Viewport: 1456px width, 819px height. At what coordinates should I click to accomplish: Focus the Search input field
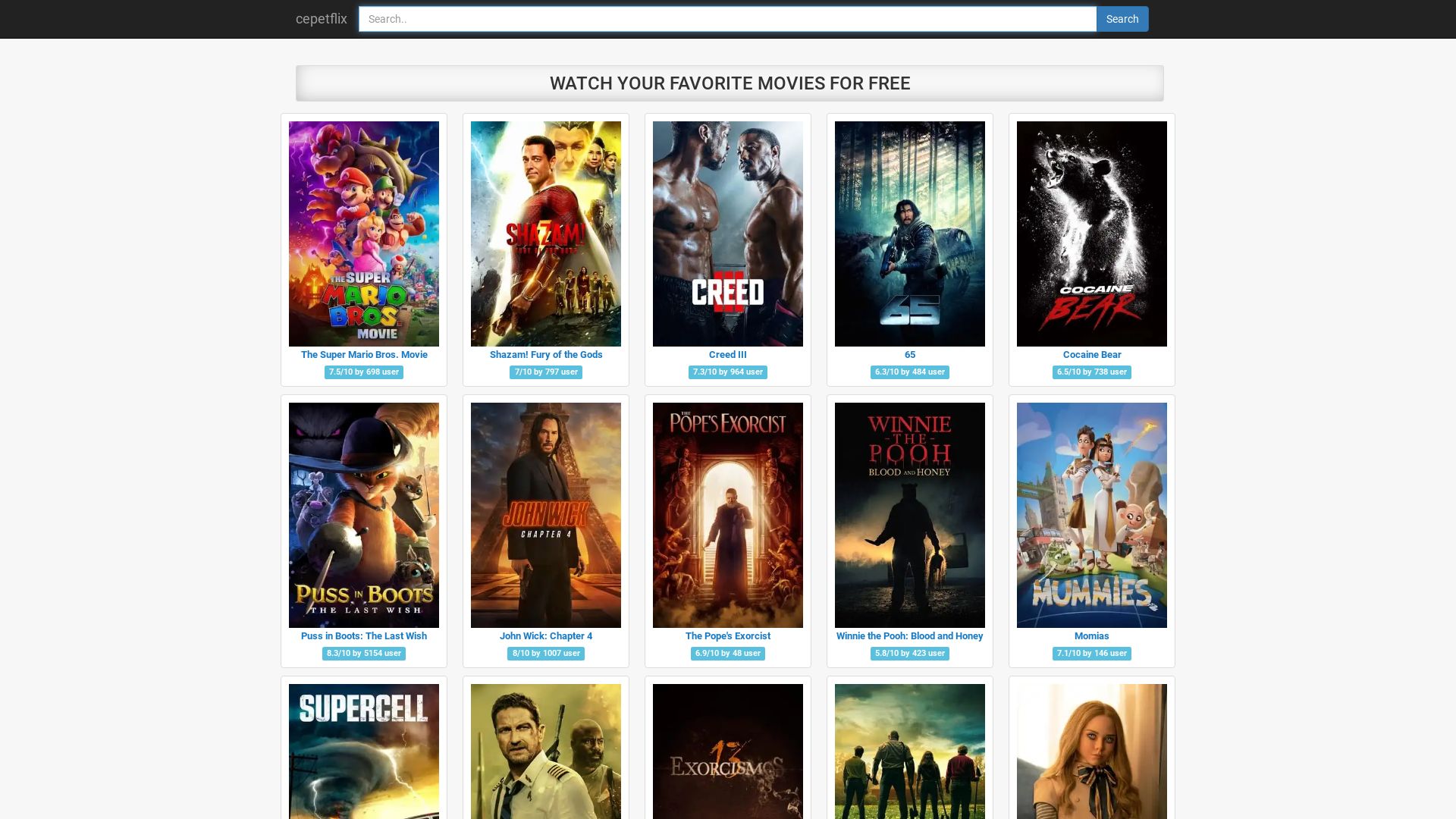(727, 19)
